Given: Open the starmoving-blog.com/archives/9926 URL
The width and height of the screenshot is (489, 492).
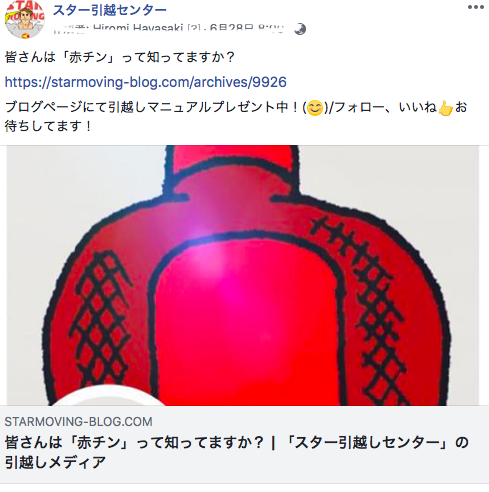Looking at the screenshot, I should [146, 82].
